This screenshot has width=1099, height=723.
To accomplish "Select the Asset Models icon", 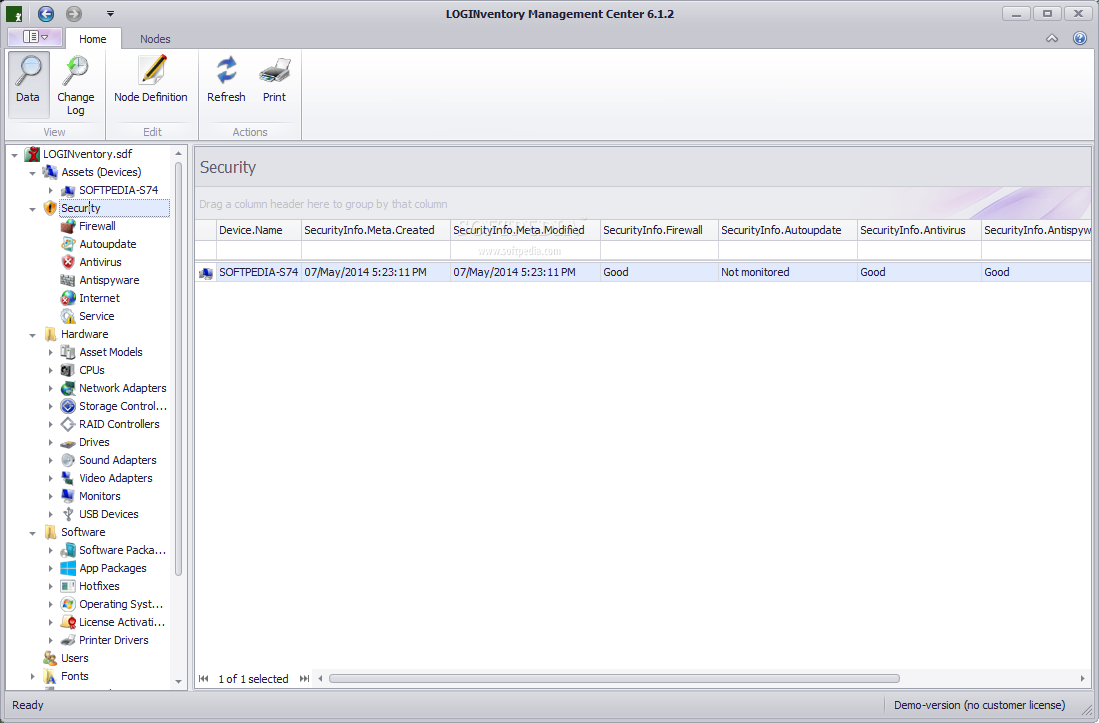I will click(68, 352).
